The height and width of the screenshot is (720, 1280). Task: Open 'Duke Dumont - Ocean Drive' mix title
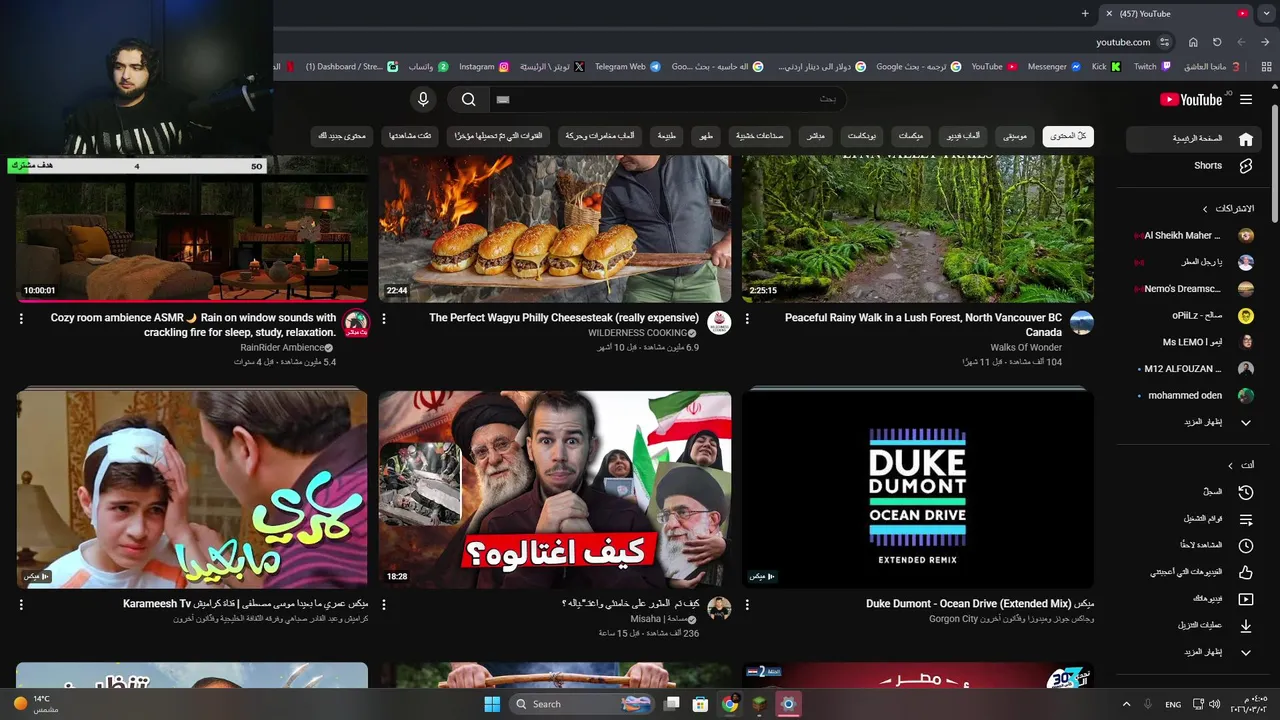pyautogui.click(x=980, y=604)
